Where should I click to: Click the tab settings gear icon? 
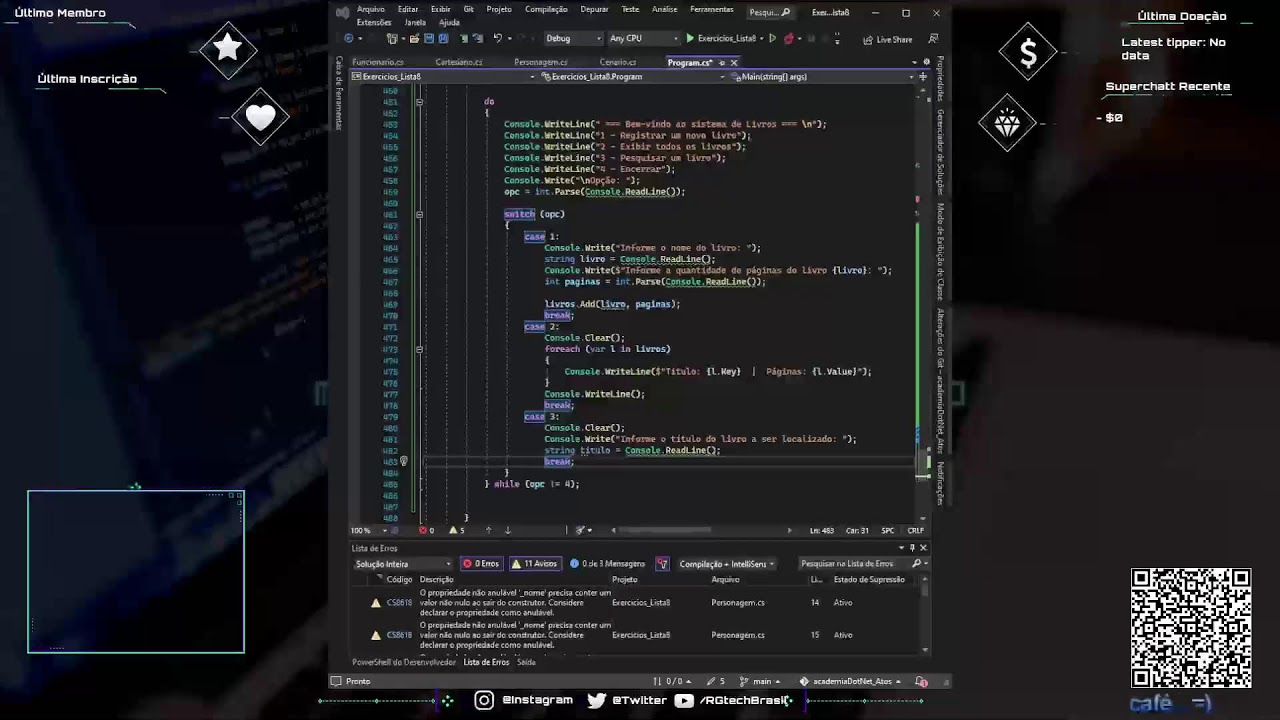(926, 62)
